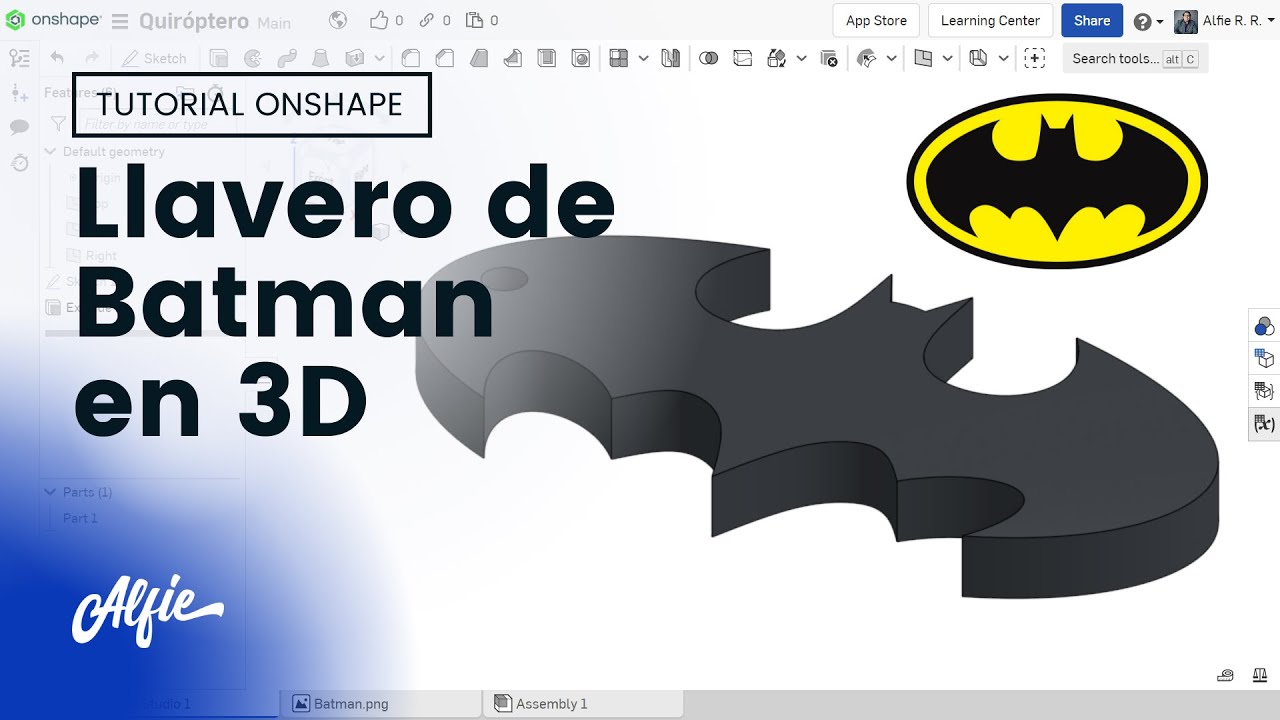The height and width of the screenshot is (720, 1280).
Task: Collapse the Parts (1) group
Action: tap(50, 492)
